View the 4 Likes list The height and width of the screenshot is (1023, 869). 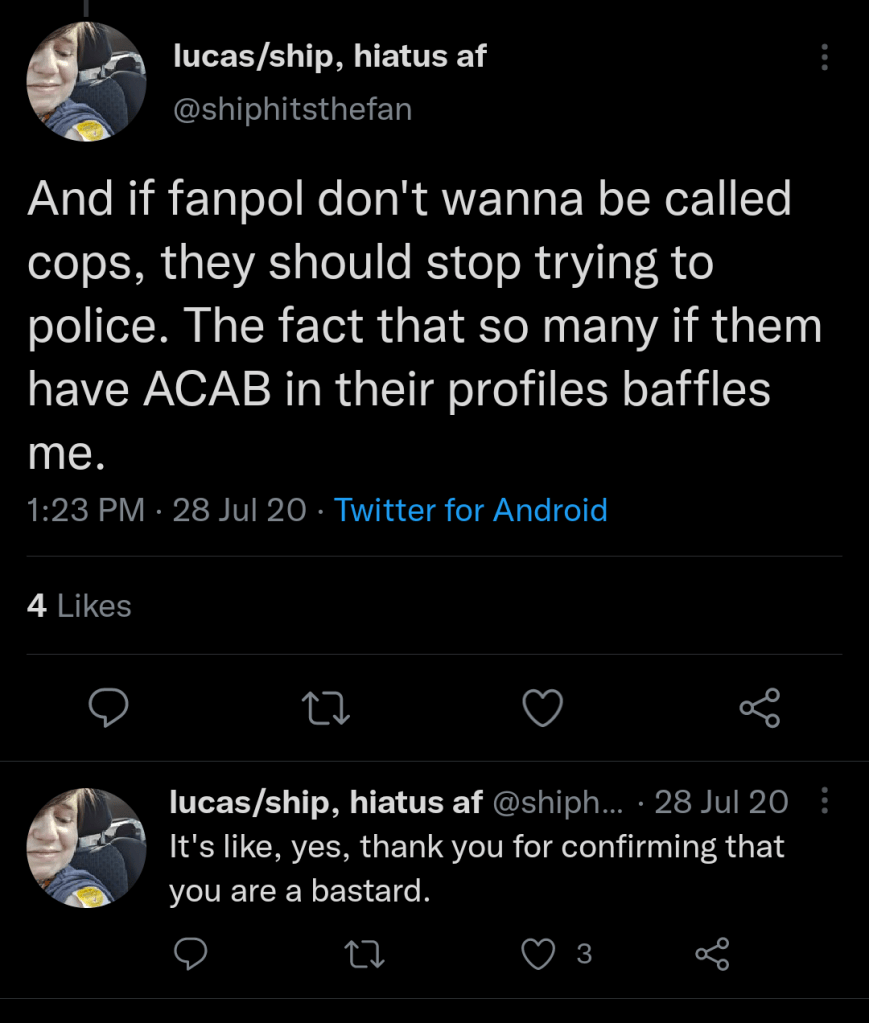(x=80, y=605)
